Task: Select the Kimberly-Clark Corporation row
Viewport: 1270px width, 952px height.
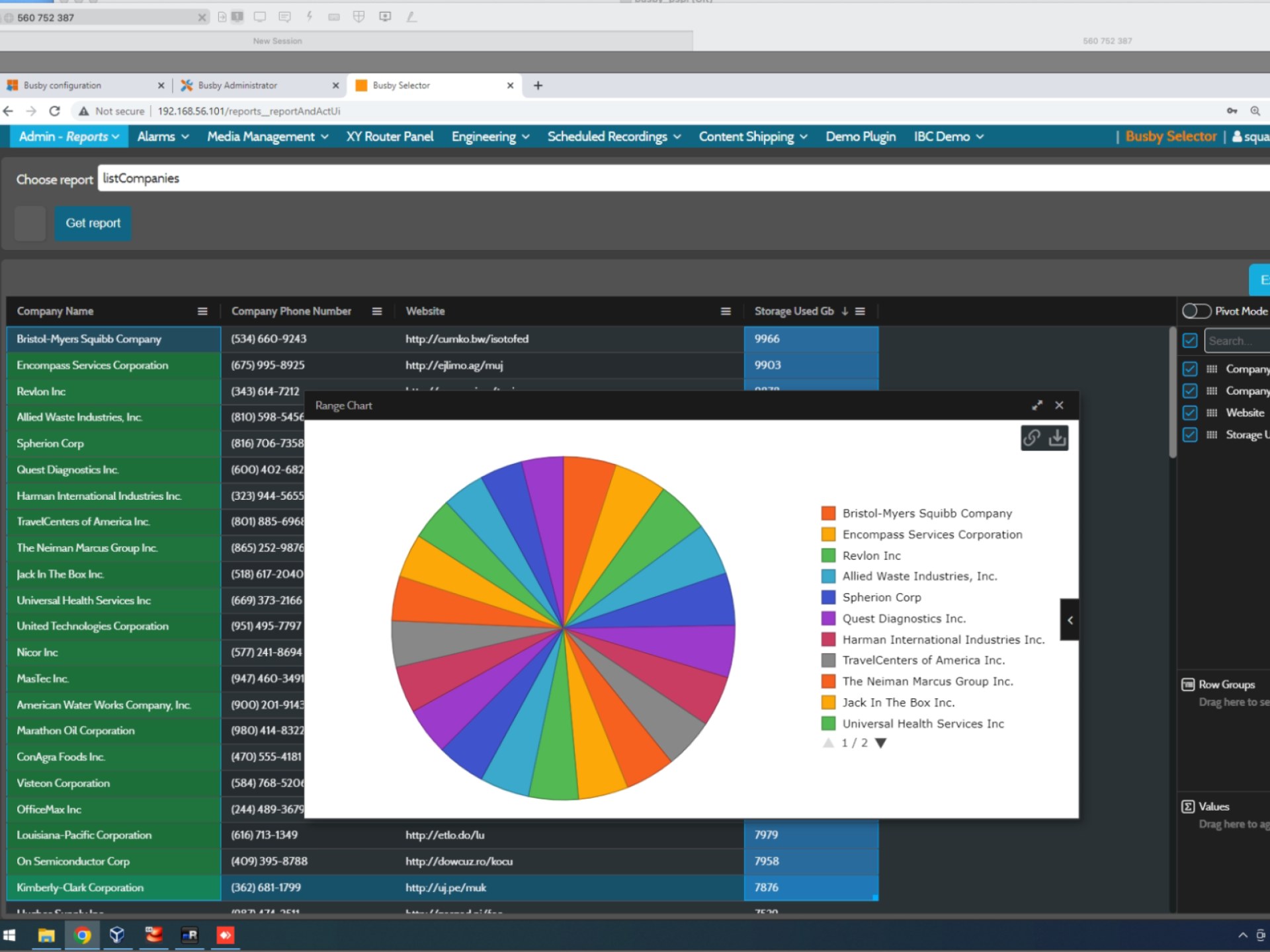Action: point(442,888)
